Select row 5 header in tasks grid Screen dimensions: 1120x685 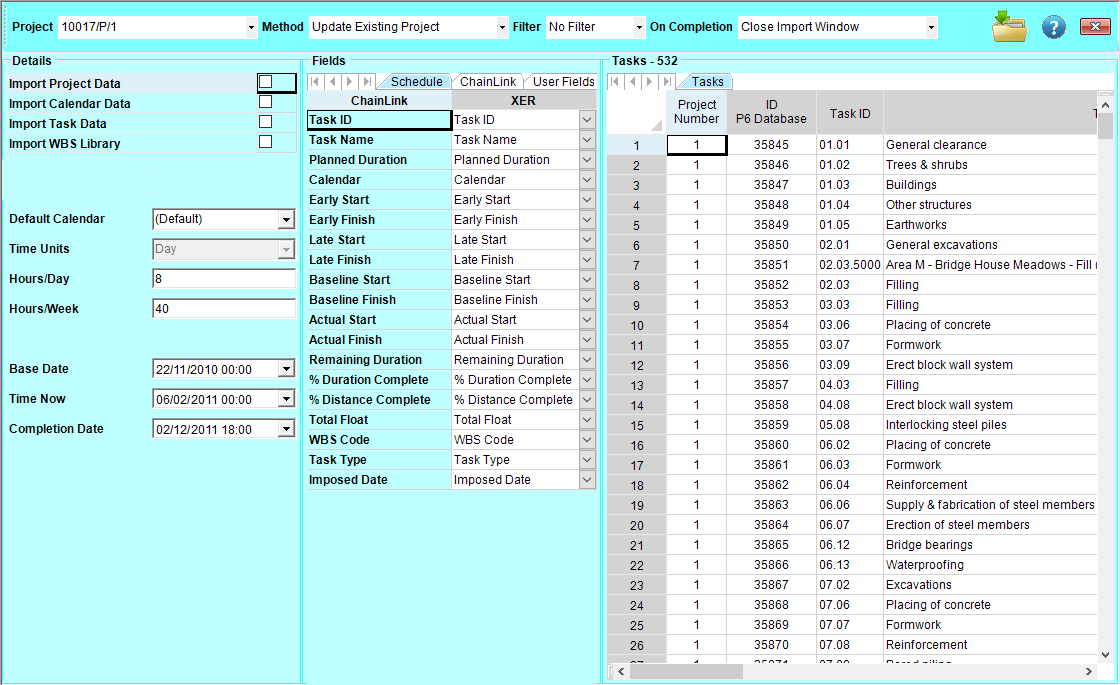point(636,225)
